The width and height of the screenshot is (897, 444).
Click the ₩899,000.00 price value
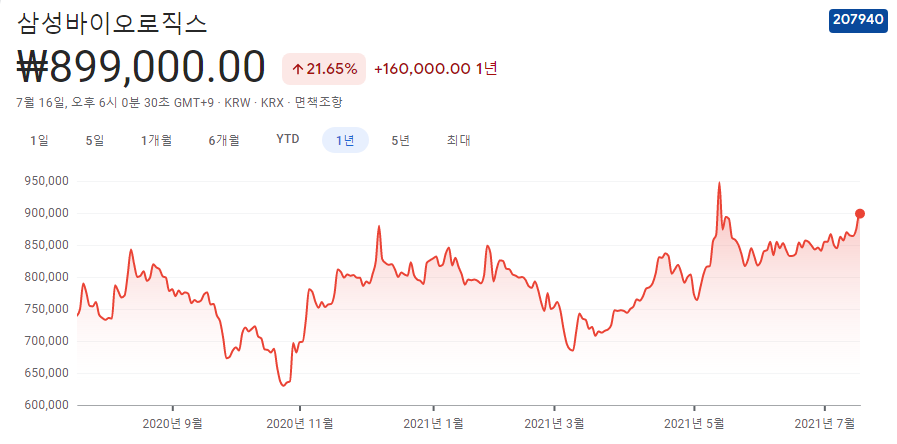point(142,68)
